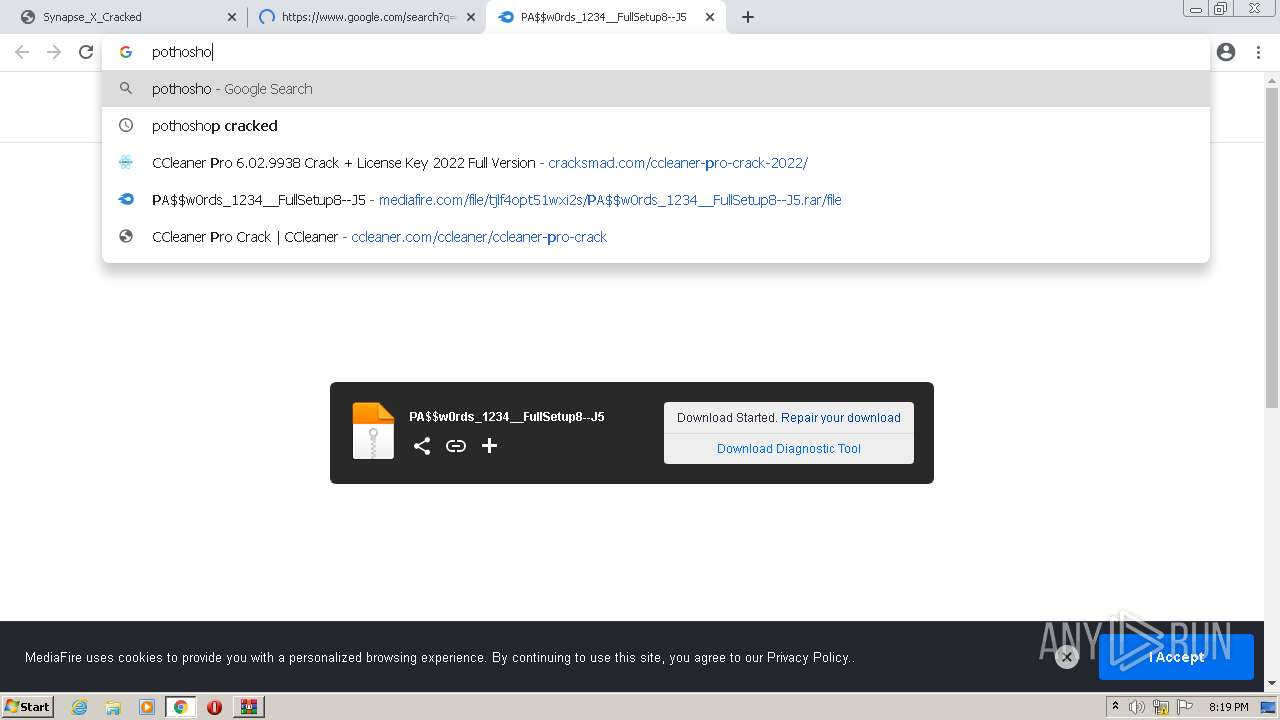Open the Opera taskbar icon
The width and height of the screenshot is (1280, 720).
pyautogui.click(x=214, y=707)
